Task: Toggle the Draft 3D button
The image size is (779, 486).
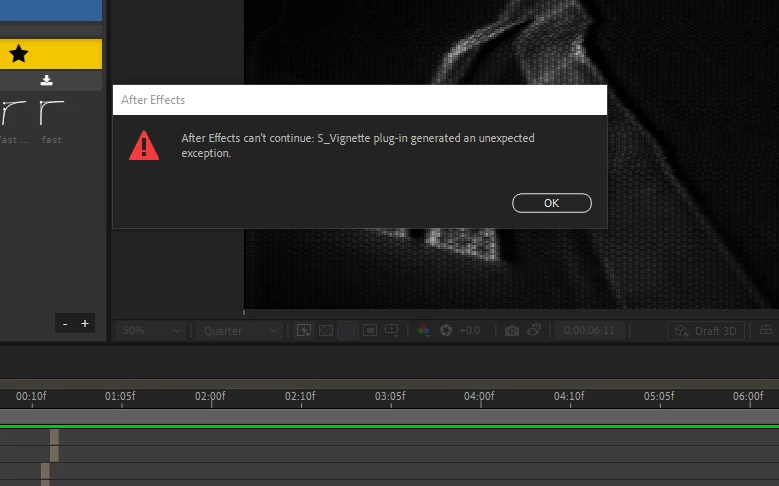Action: click(705, 330)
